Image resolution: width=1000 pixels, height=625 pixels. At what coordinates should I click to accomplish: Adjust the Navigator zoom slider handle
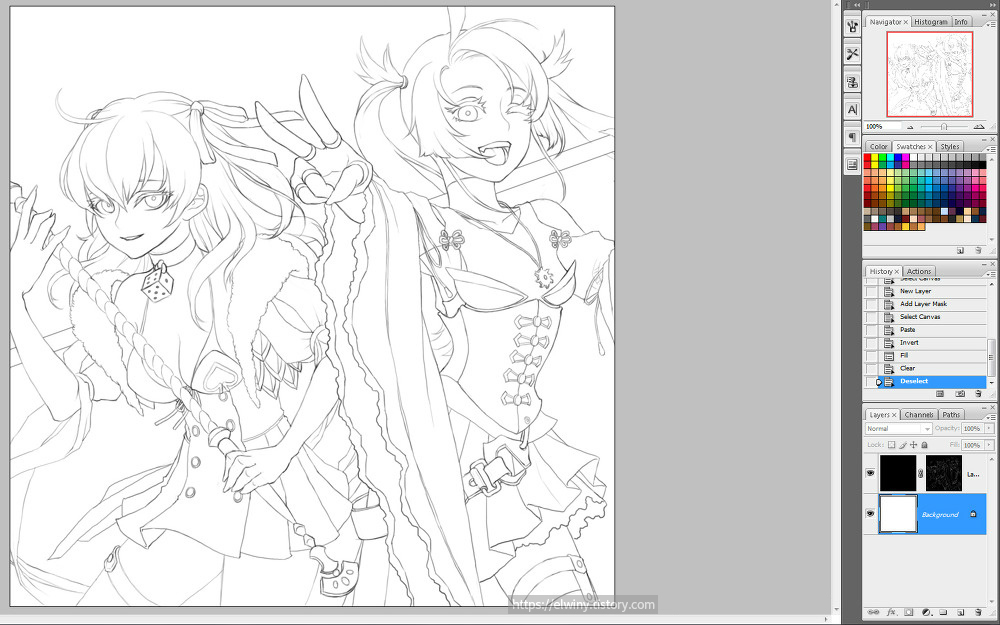(943, 127)
